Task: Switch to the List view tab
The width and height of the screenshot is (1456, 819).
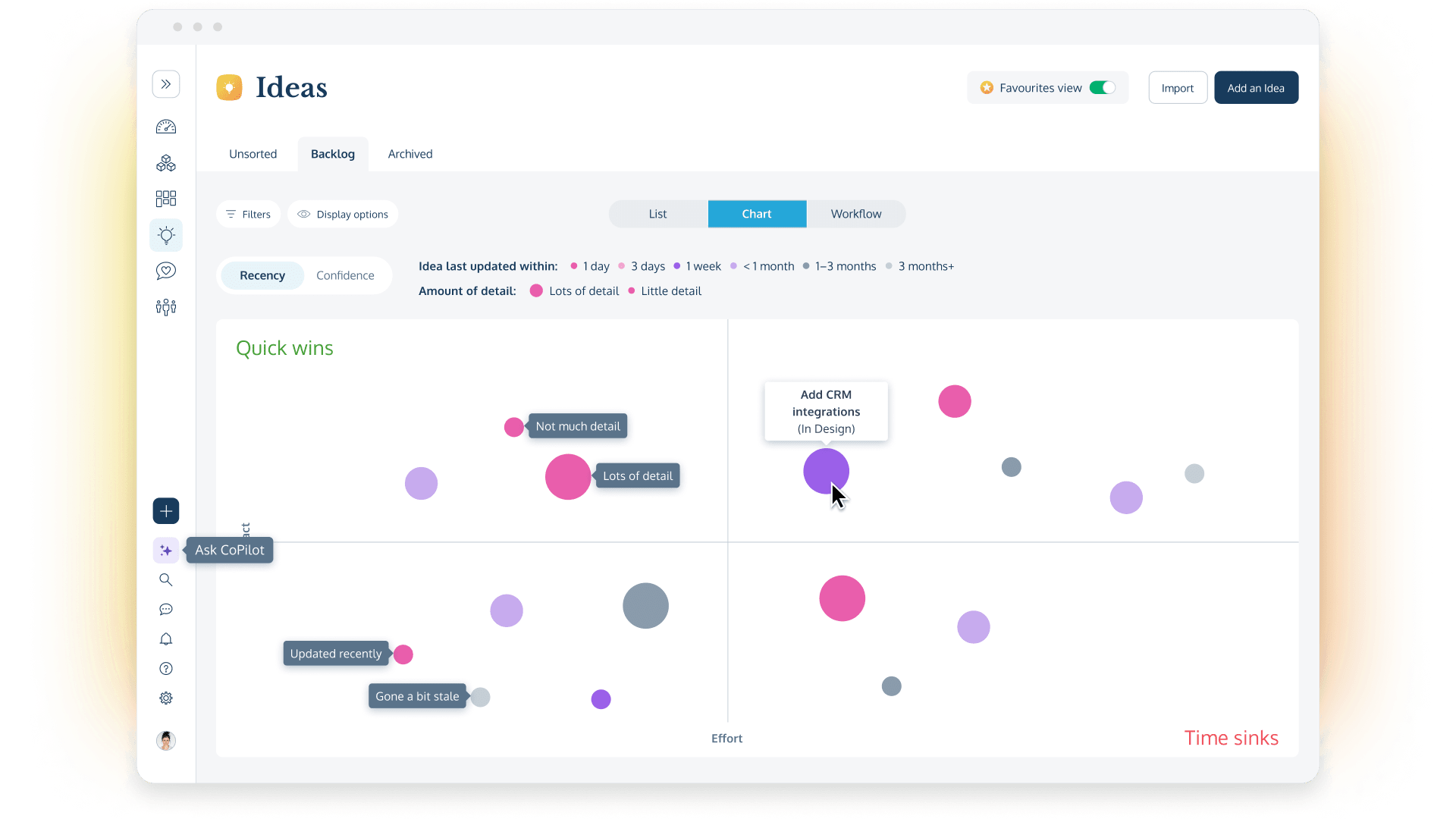Action: pos(657,213)
